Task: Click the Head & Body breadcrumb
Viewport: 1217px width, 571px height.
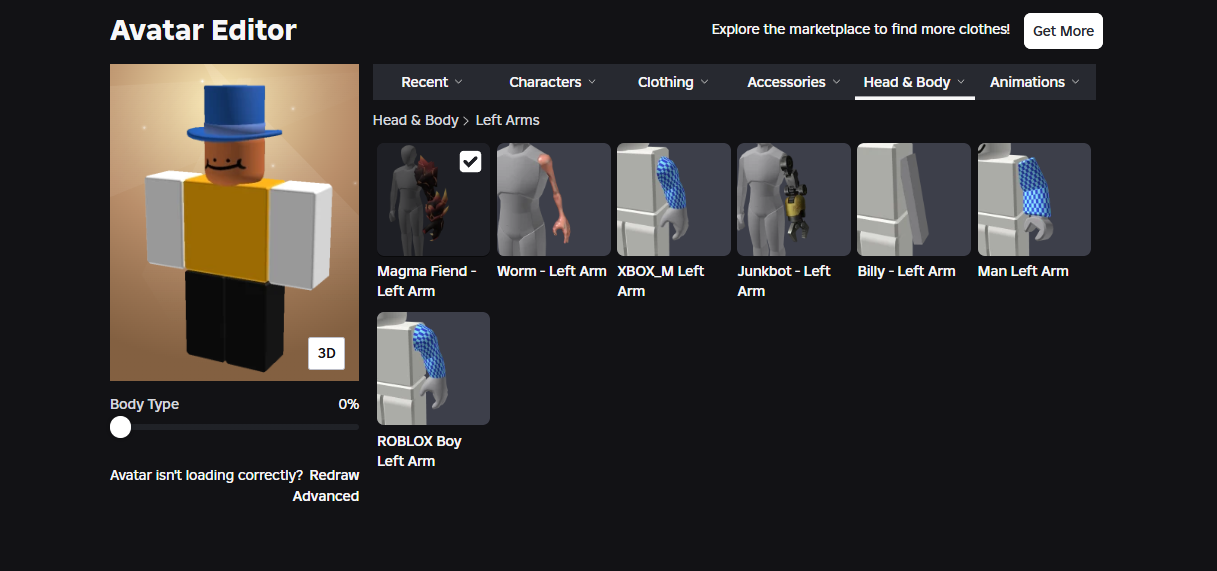Action: pyautogui.click(x=415, y=120)
